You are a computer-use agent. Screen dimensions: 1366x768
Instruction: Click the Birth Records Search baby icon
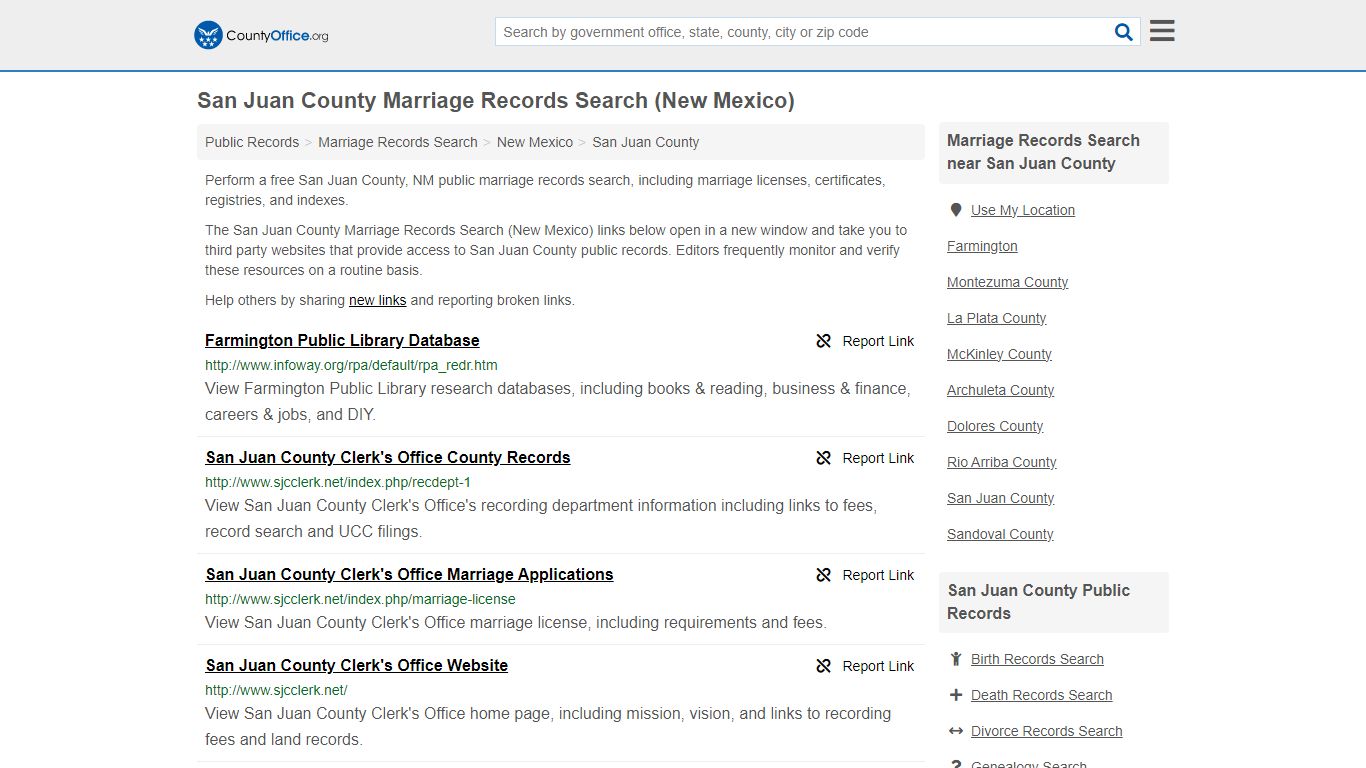pyautogui.click(x=956, y=659)
